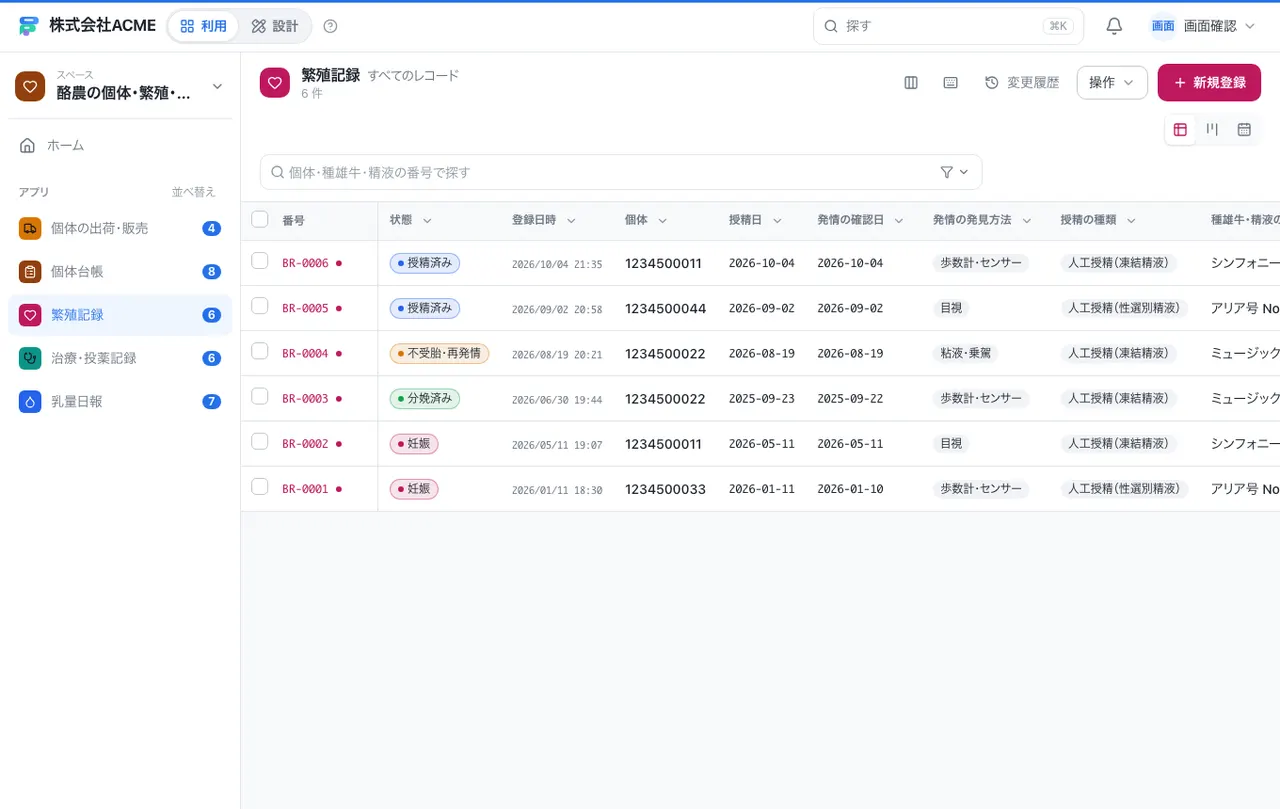Open the 画面確認 user menu

click(x=1202, y=26)
